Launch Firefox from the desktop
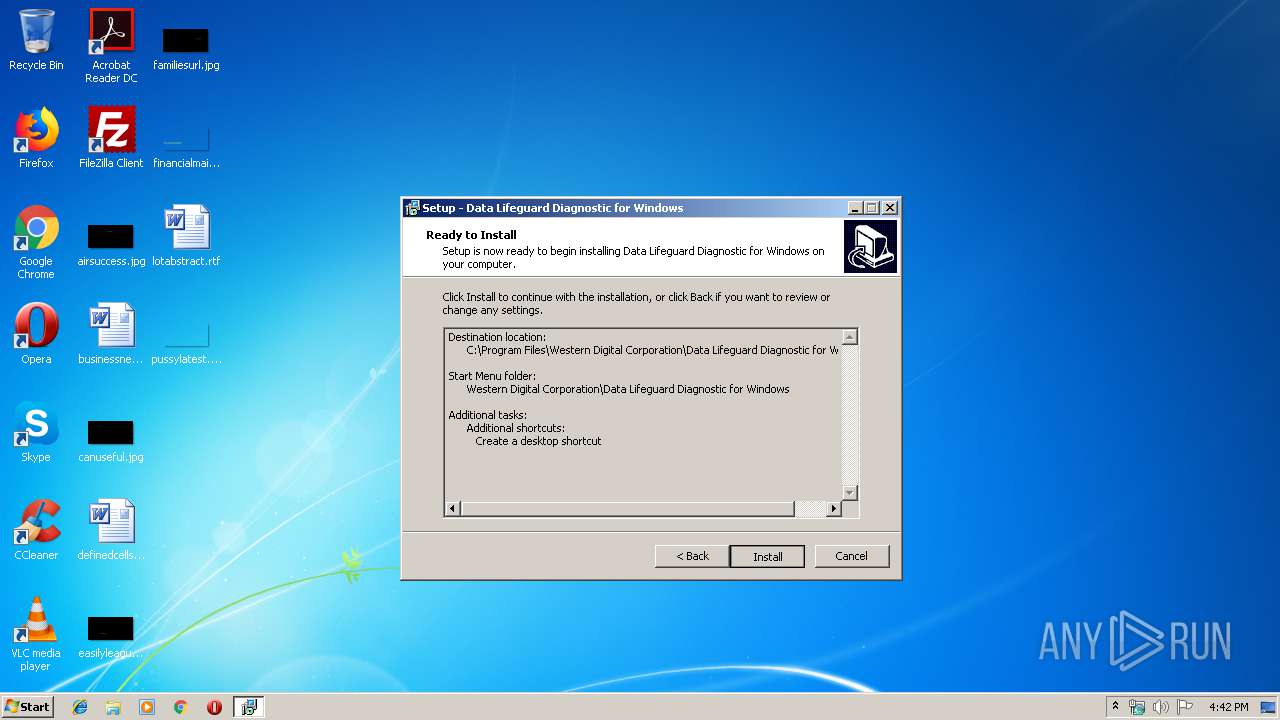This screenshot has height=720, width=1280. pos(36,138)
